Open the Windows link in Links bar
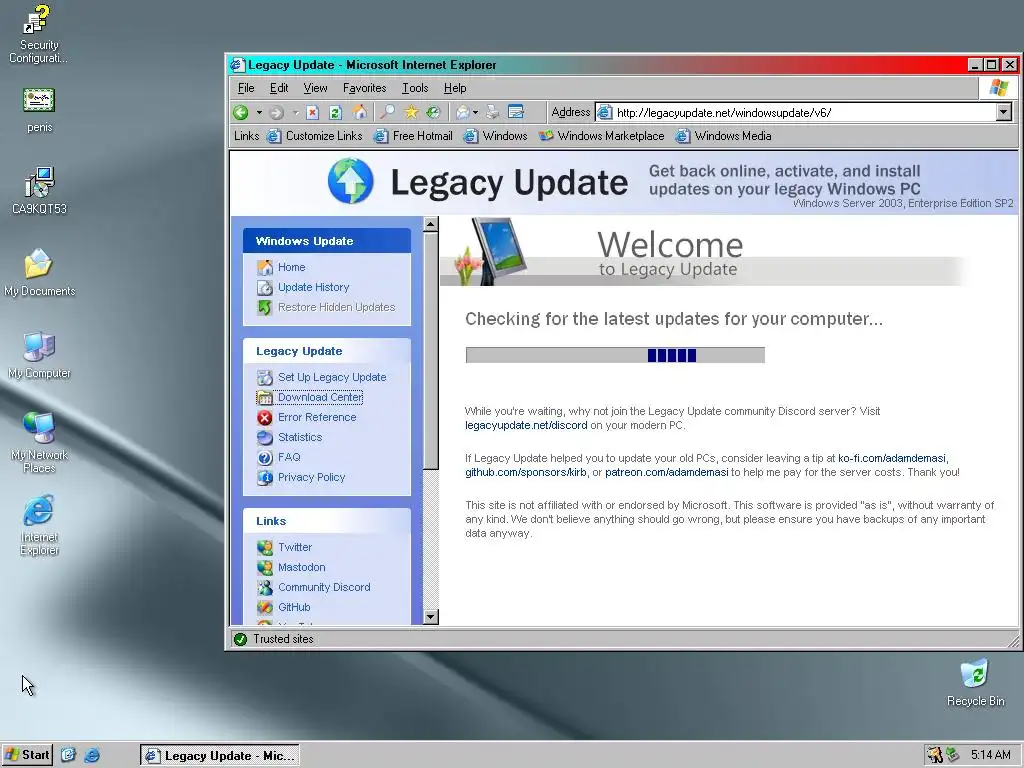1024x768 pixels. 495,136
